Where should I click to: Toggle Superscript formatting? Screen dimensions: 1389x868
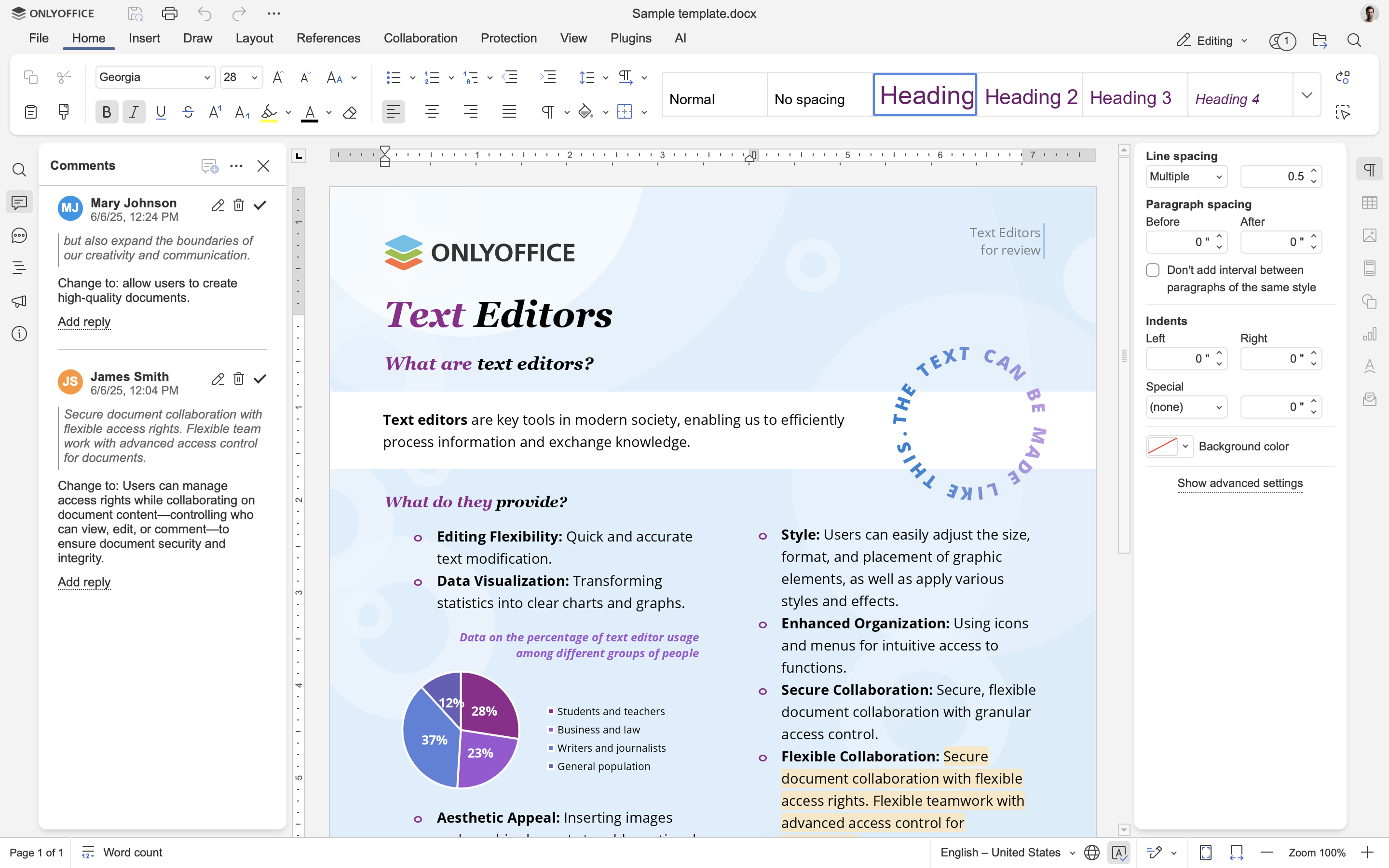pos(215,112)
